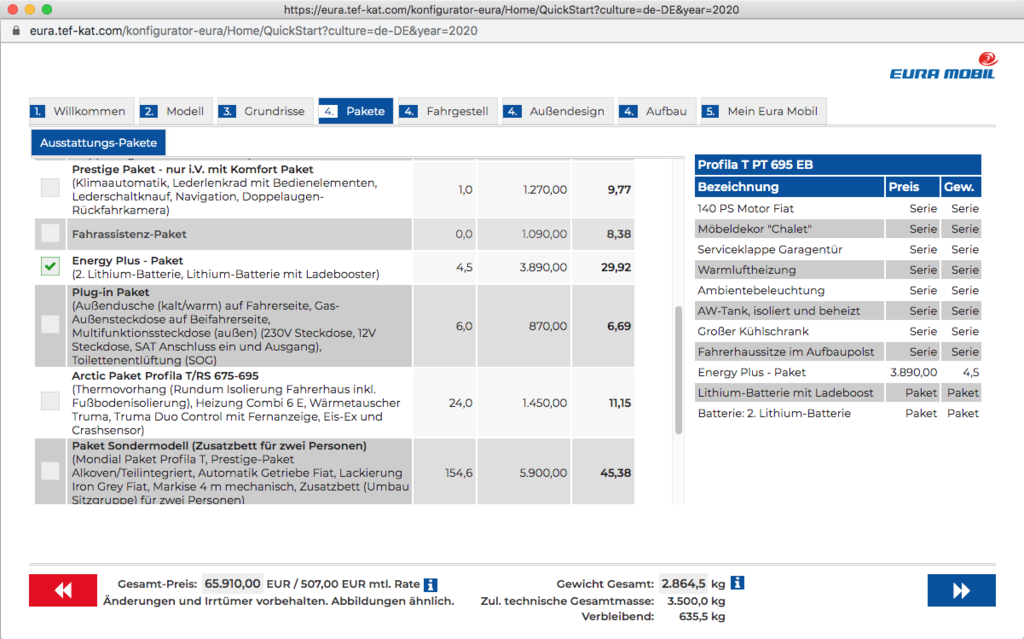Click the Verbleibend value 635,5 kg
This screenshot has height=639, width=1024.
(702, 616)
